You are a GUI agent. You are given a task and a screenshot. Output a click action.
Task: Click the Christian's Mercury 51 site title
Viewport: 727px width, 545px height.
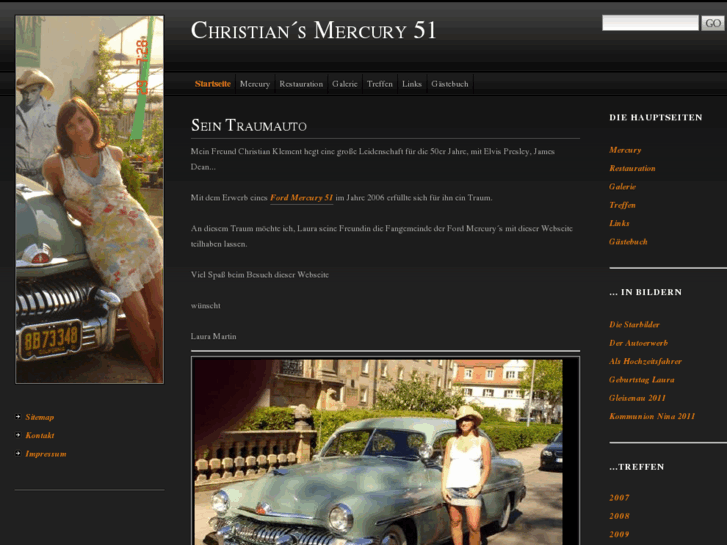[x=313, y=30]
